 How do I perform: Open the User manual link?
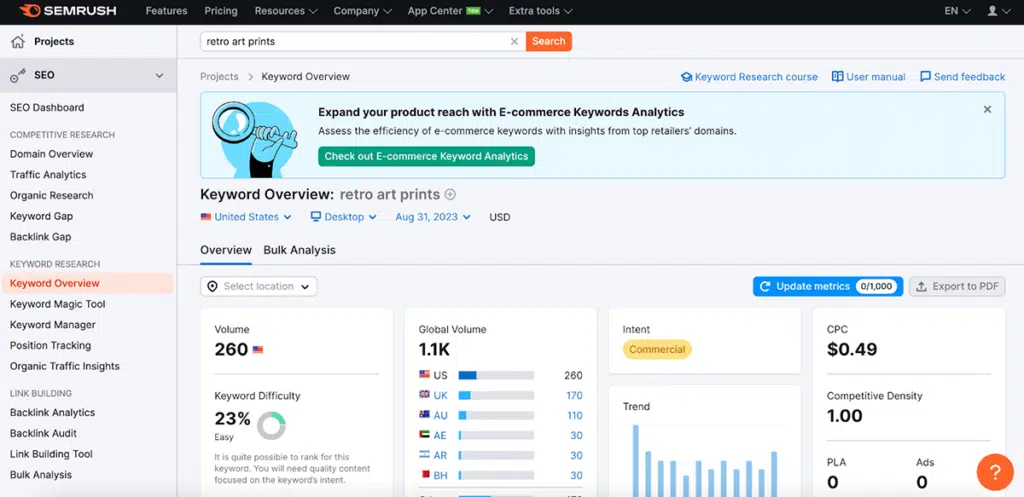click(869, 77)
